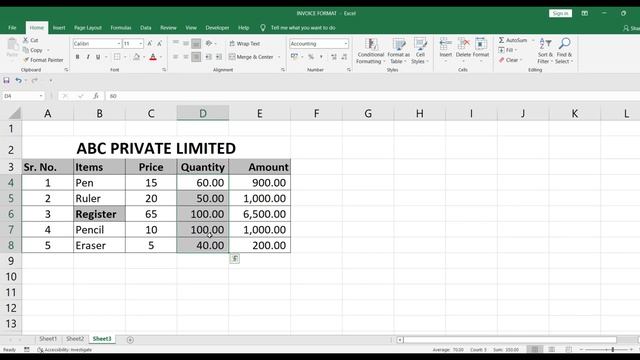Click the AutoSum sigma icon
This screenshot has height=360, width=640.
coord(501,40)
